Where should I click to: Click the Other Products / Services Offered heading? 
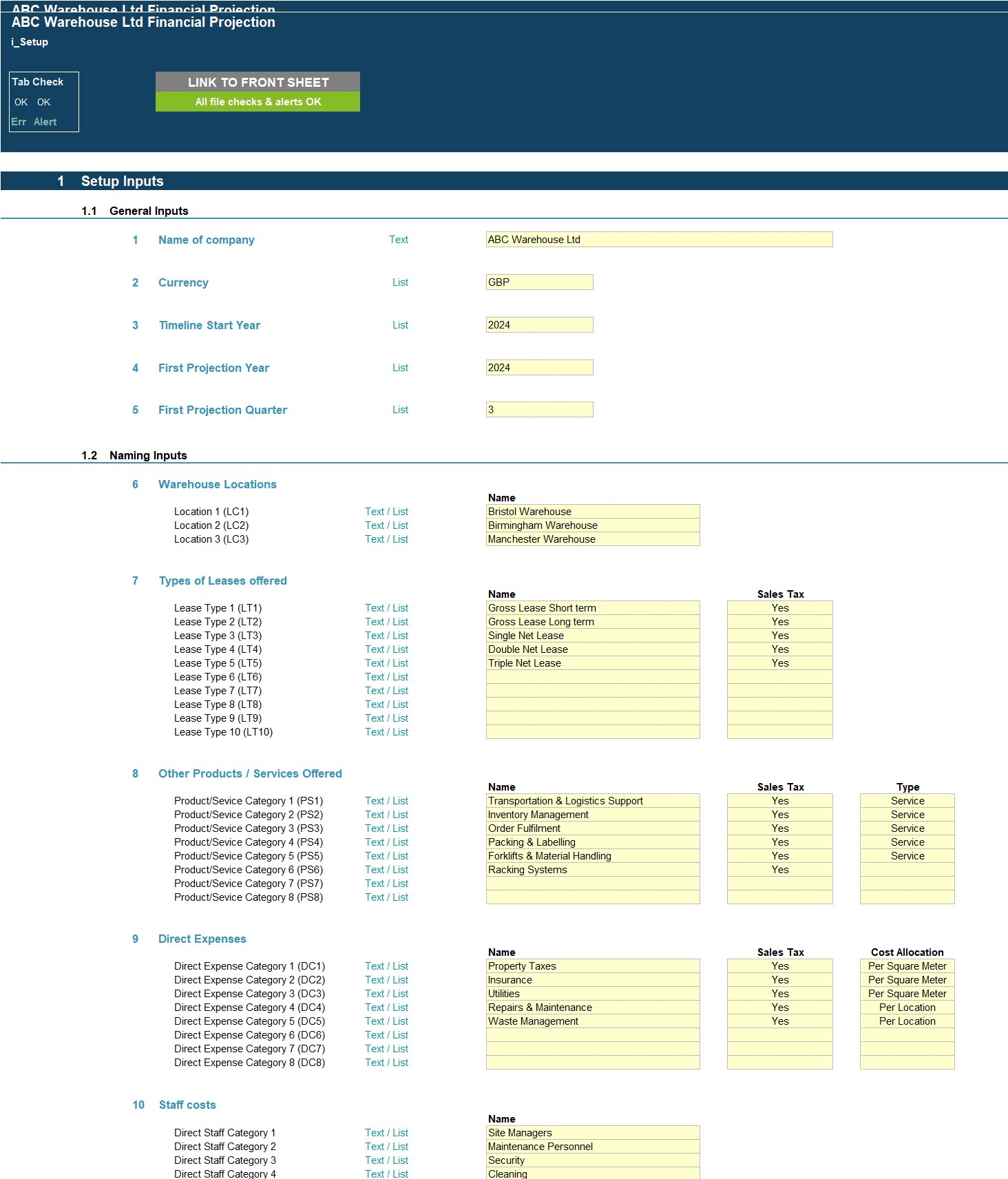(x=250, y=773)
